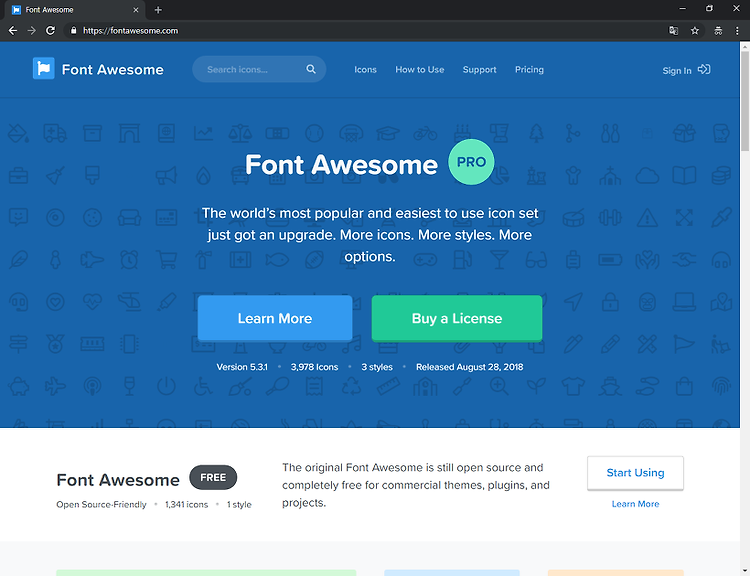The width and height of the screenshot is (750, 576).
Task: Click the Learn More blue button
Action: (275, 318)
